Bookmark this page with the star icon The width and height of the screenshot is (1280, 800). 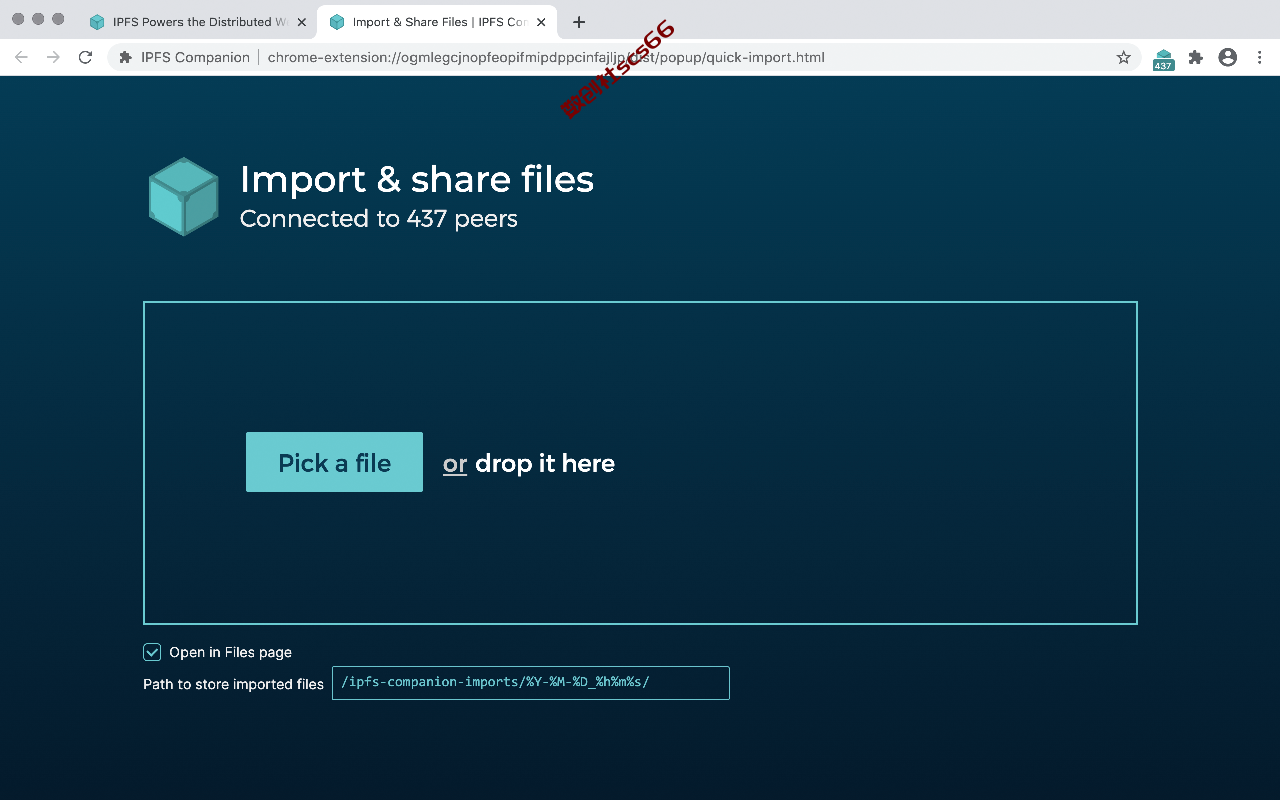(1124, 57)
